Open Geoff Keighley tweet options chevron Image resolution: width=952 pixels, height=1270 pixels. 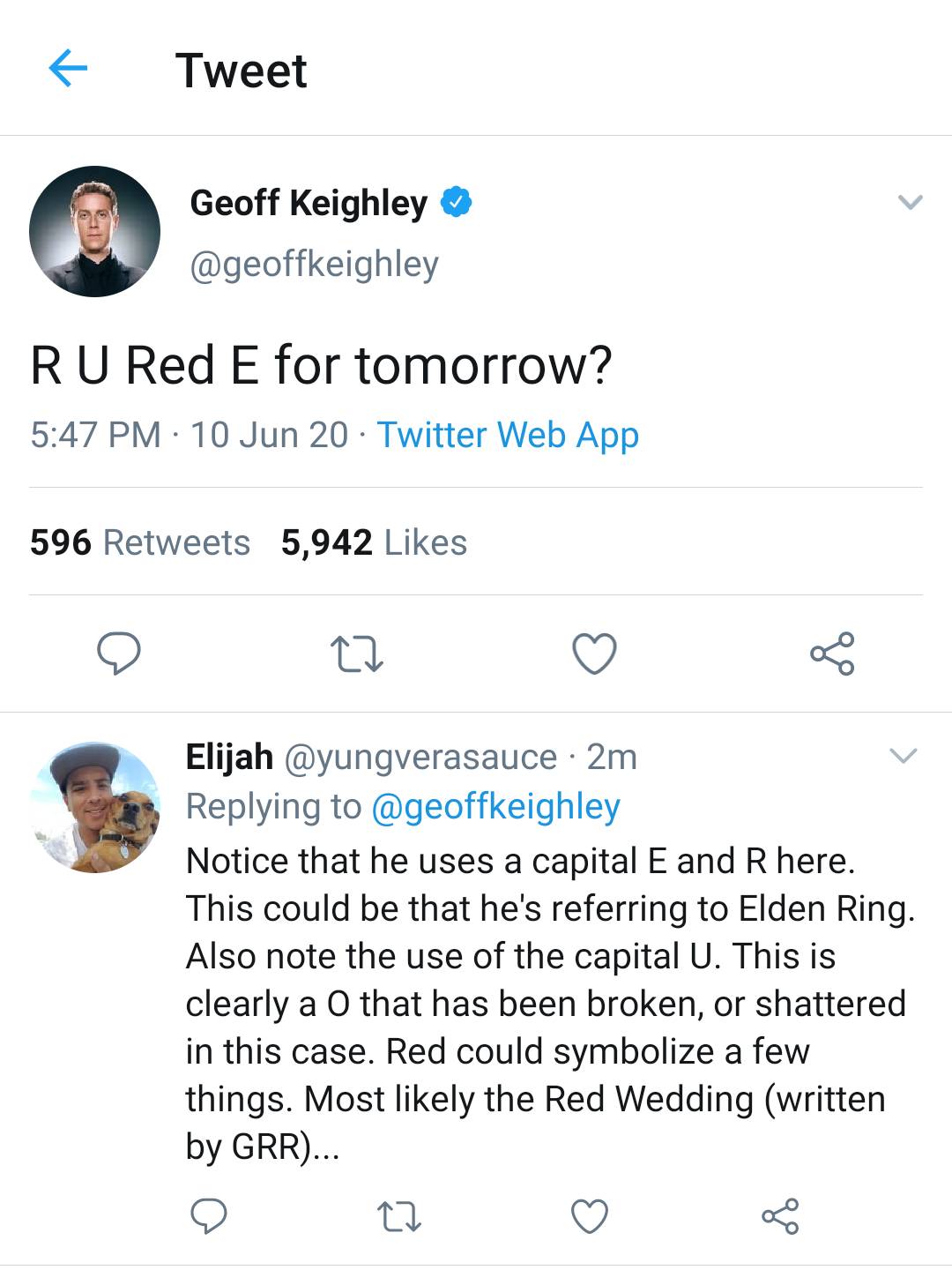tap(910, 202)
